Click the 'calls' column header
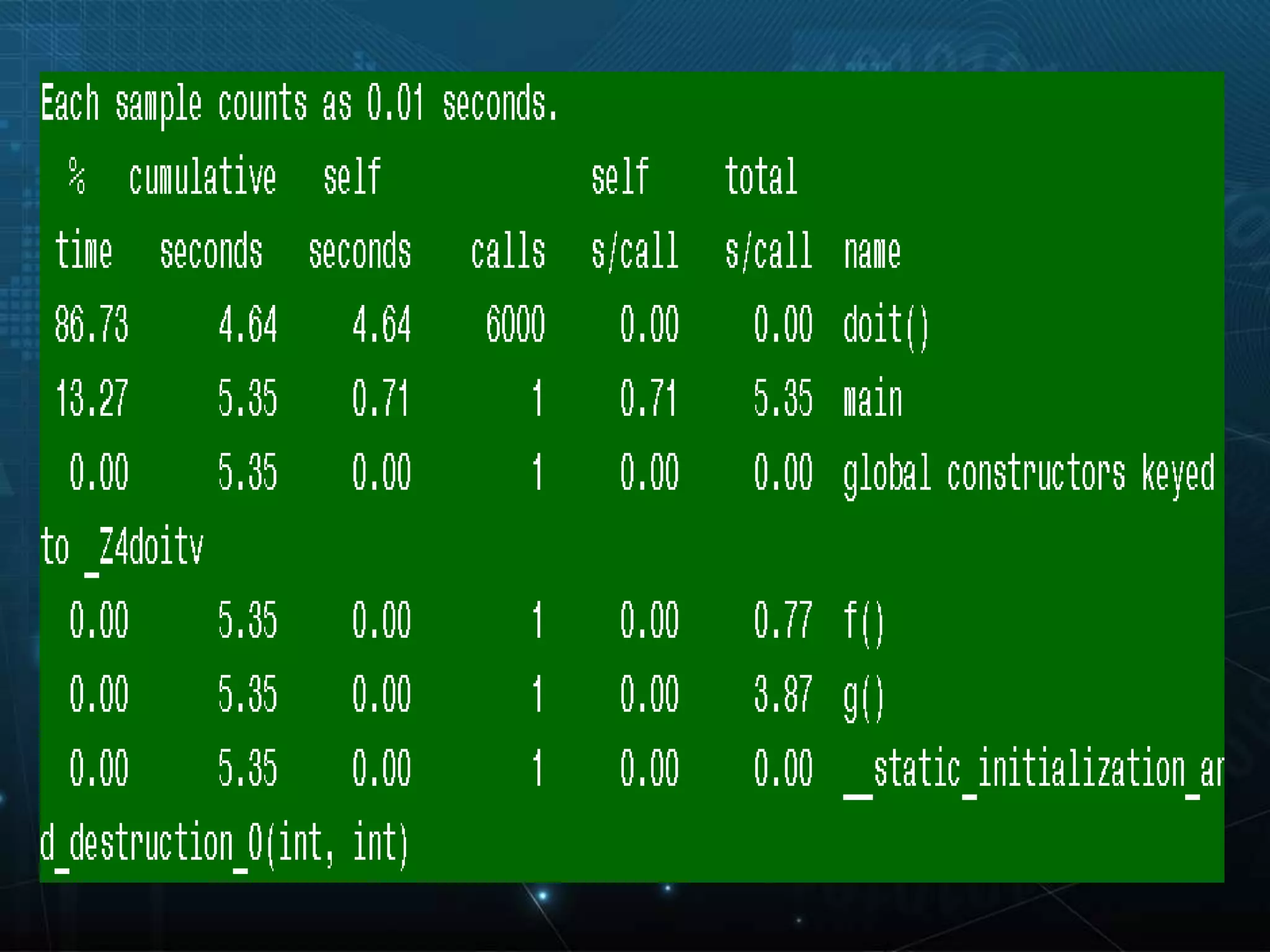1270x952 pixels. 508,252
